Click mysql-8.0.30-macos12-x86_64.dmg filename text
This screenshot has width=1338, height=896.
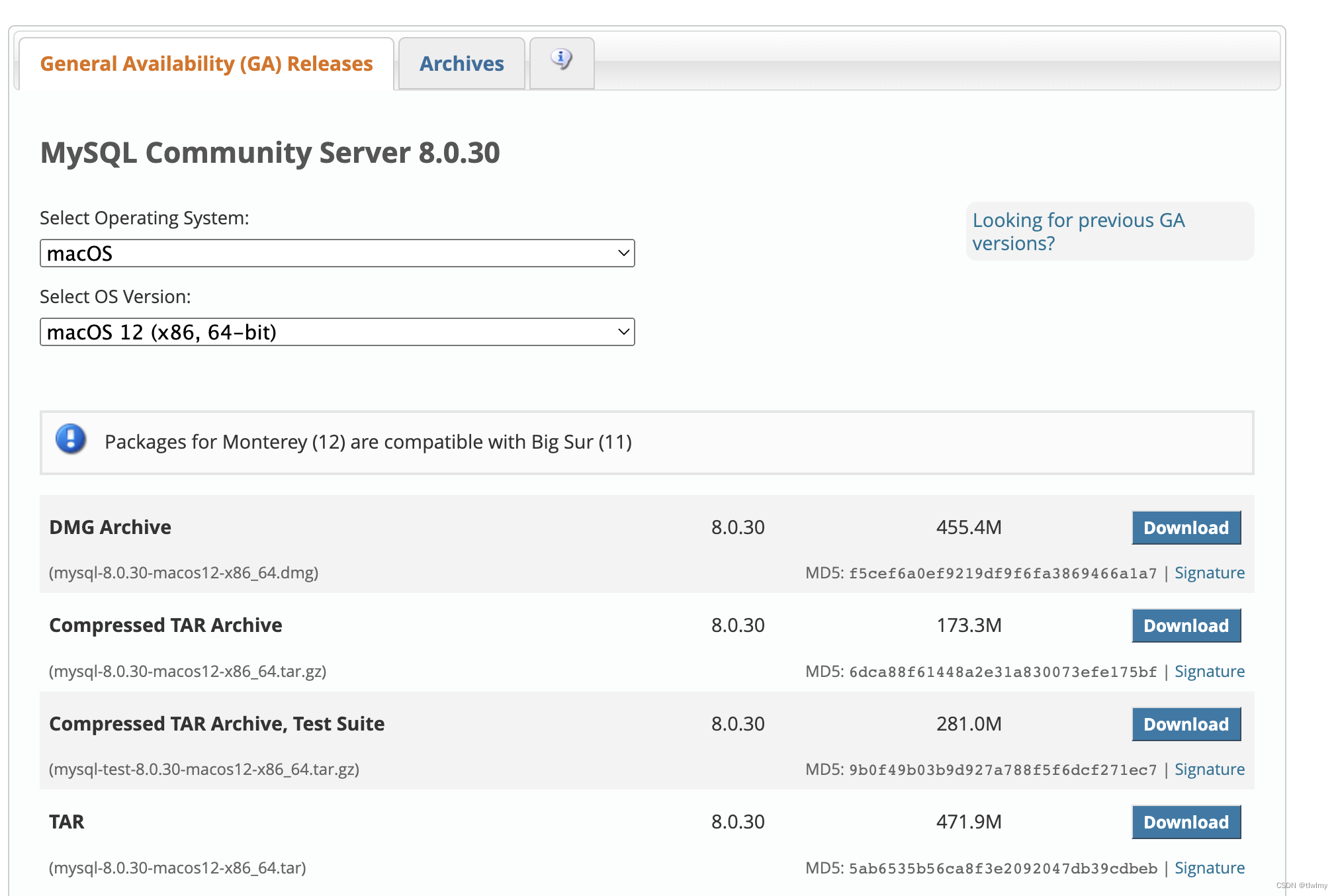(184, 573)
